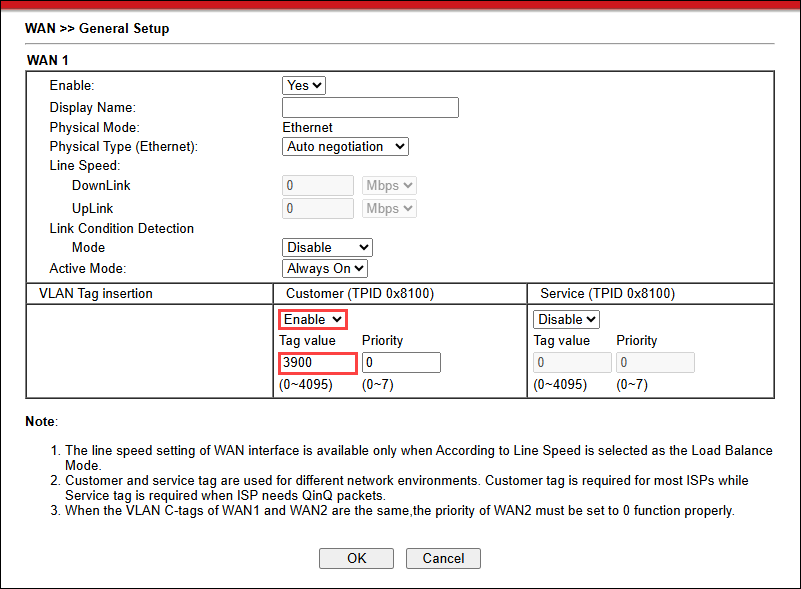Open the DownLink Mbps unit dropdown
This screenshot has width=801, height=589.
389,186
